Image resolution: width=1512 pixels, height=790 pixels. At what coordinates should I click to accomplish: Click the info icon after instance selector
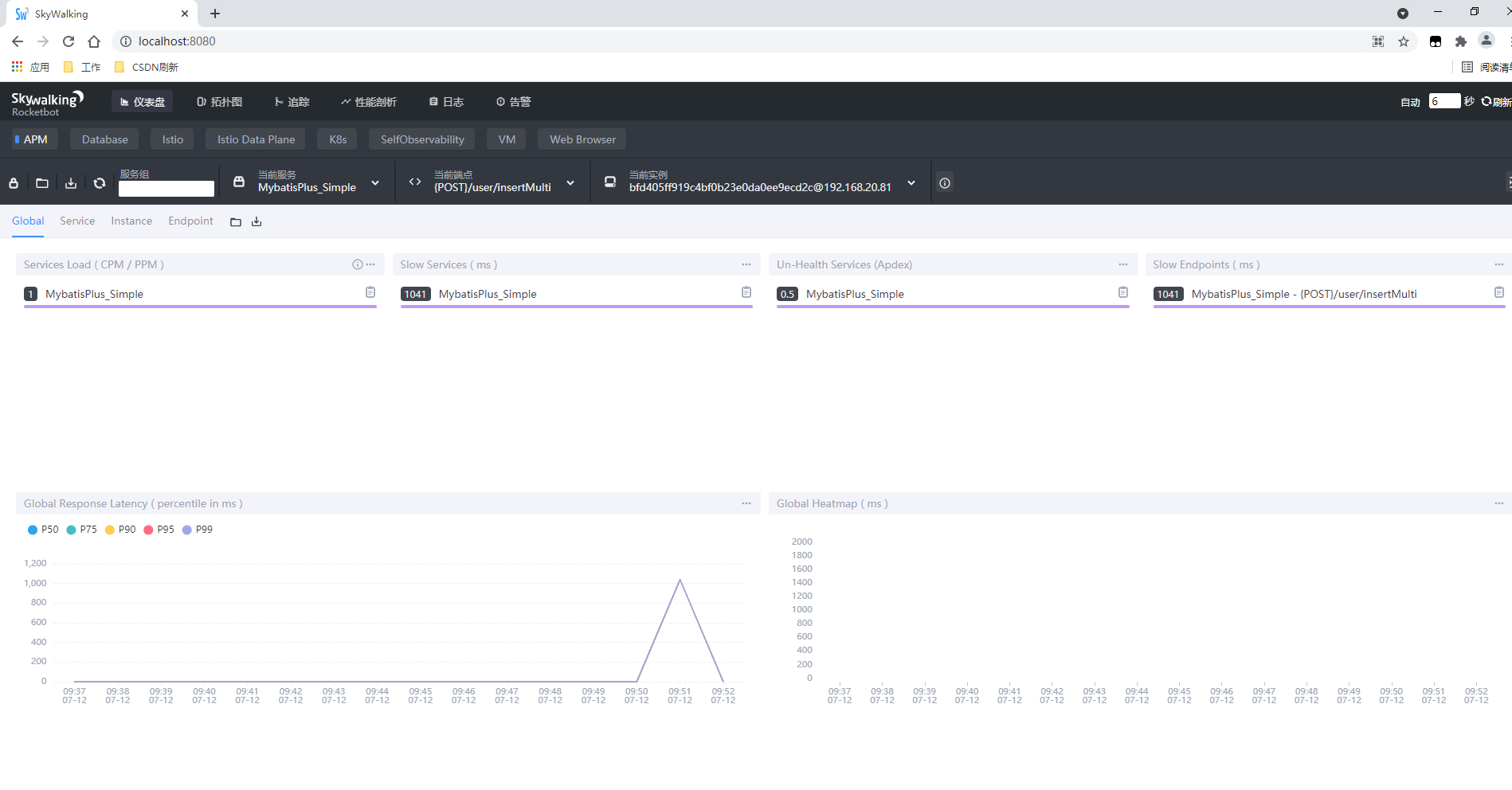click(x=945, y=183)
